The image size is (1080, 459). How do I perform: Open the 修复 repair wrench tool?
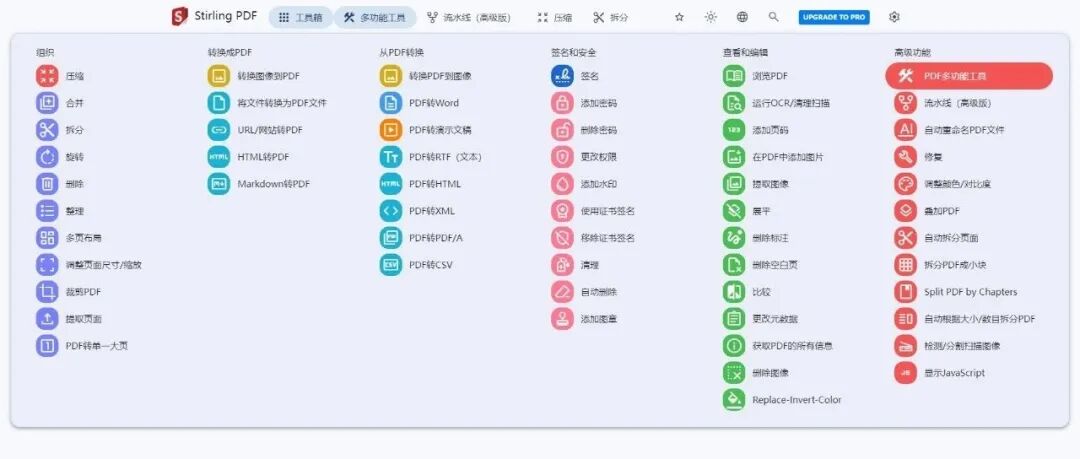coord(918,157)
